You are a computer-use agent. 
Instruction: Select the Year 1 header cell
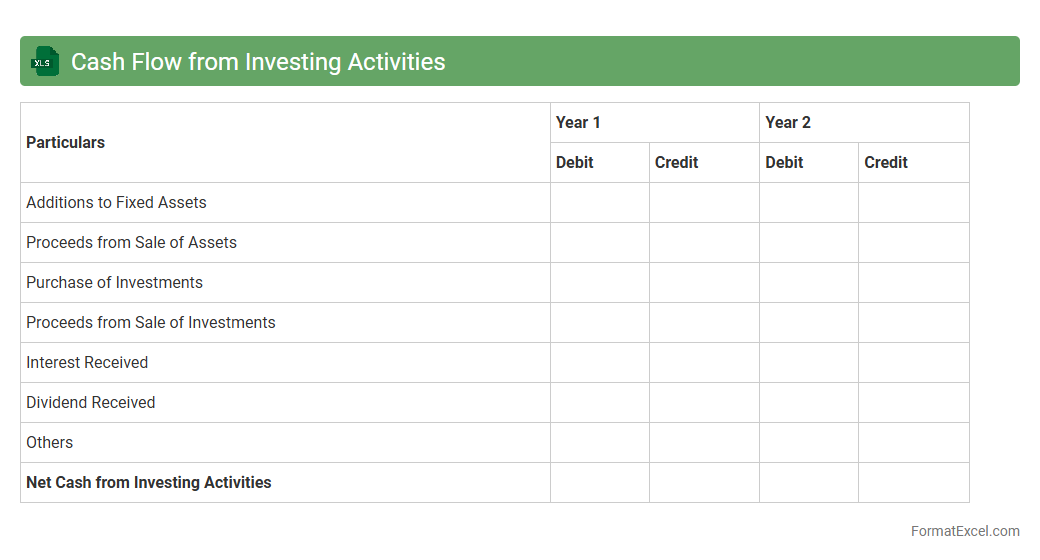click(578, 123)
